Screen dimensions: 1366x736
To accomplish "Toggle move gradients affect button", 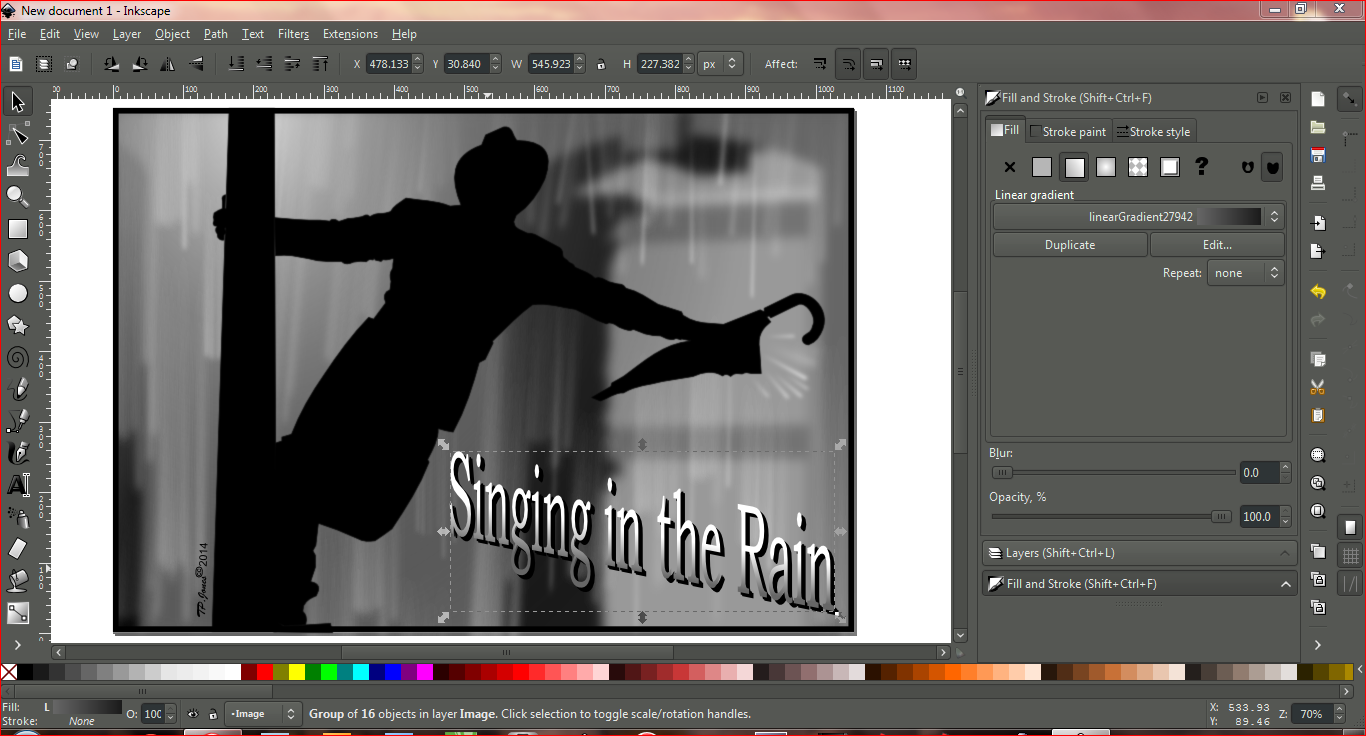I will coord(876,64).
